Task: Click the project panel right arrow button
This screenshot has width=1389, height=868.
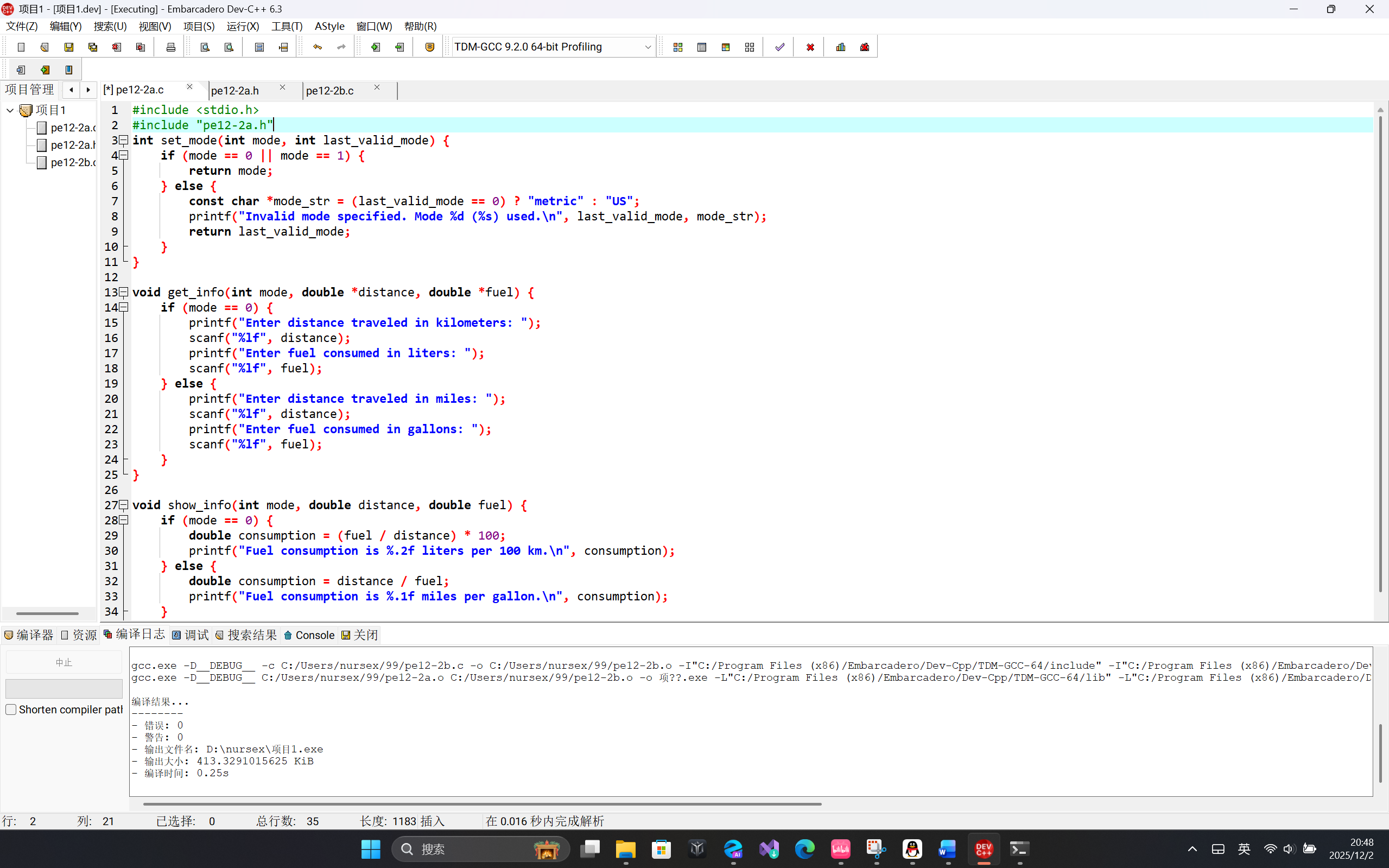Action: pos(88,90)
